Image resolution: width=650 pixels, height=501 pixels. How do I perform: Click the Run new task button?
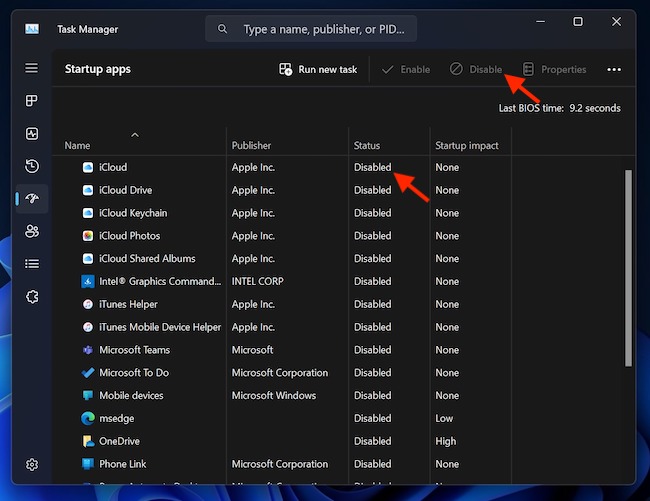point(317,70)
